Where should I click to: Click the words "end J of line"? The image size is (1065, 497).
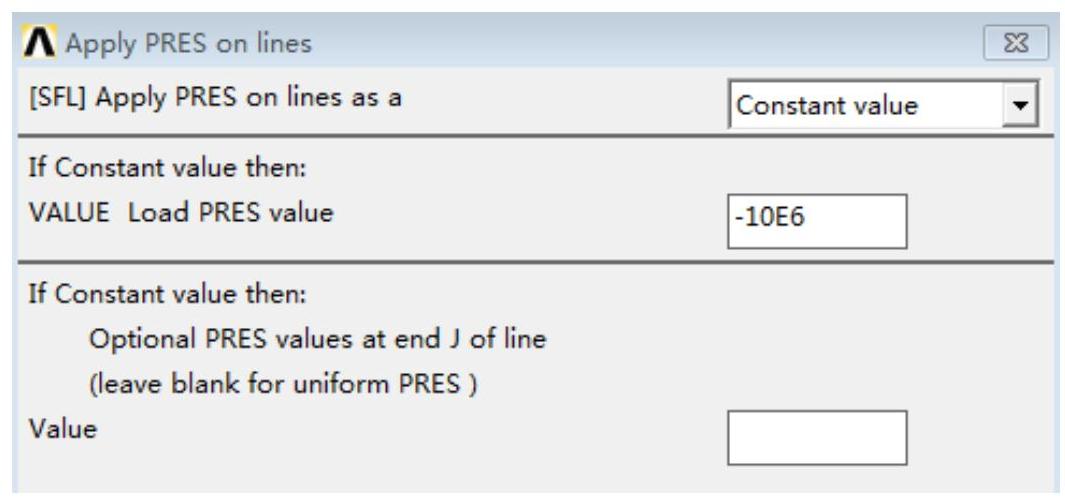click(491, 340)
